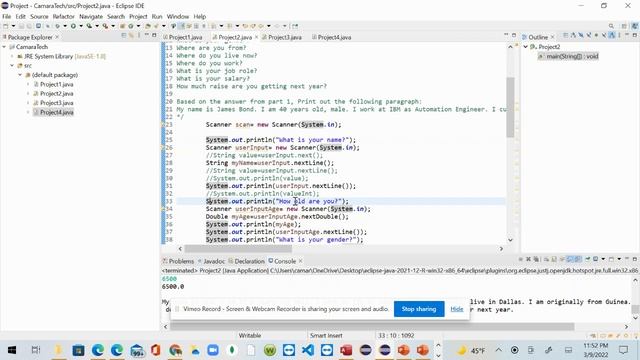Collapse all in Package Explorer toolbar
The image size is (640, 360).
[124, 36]
